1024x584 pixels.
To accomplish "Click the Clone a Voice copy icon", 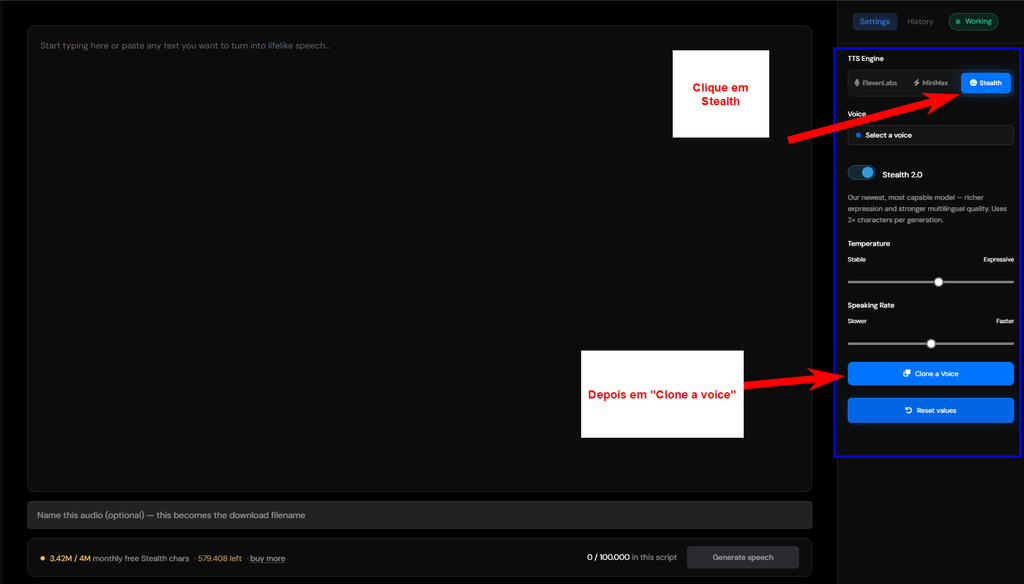I will [906, 374].
